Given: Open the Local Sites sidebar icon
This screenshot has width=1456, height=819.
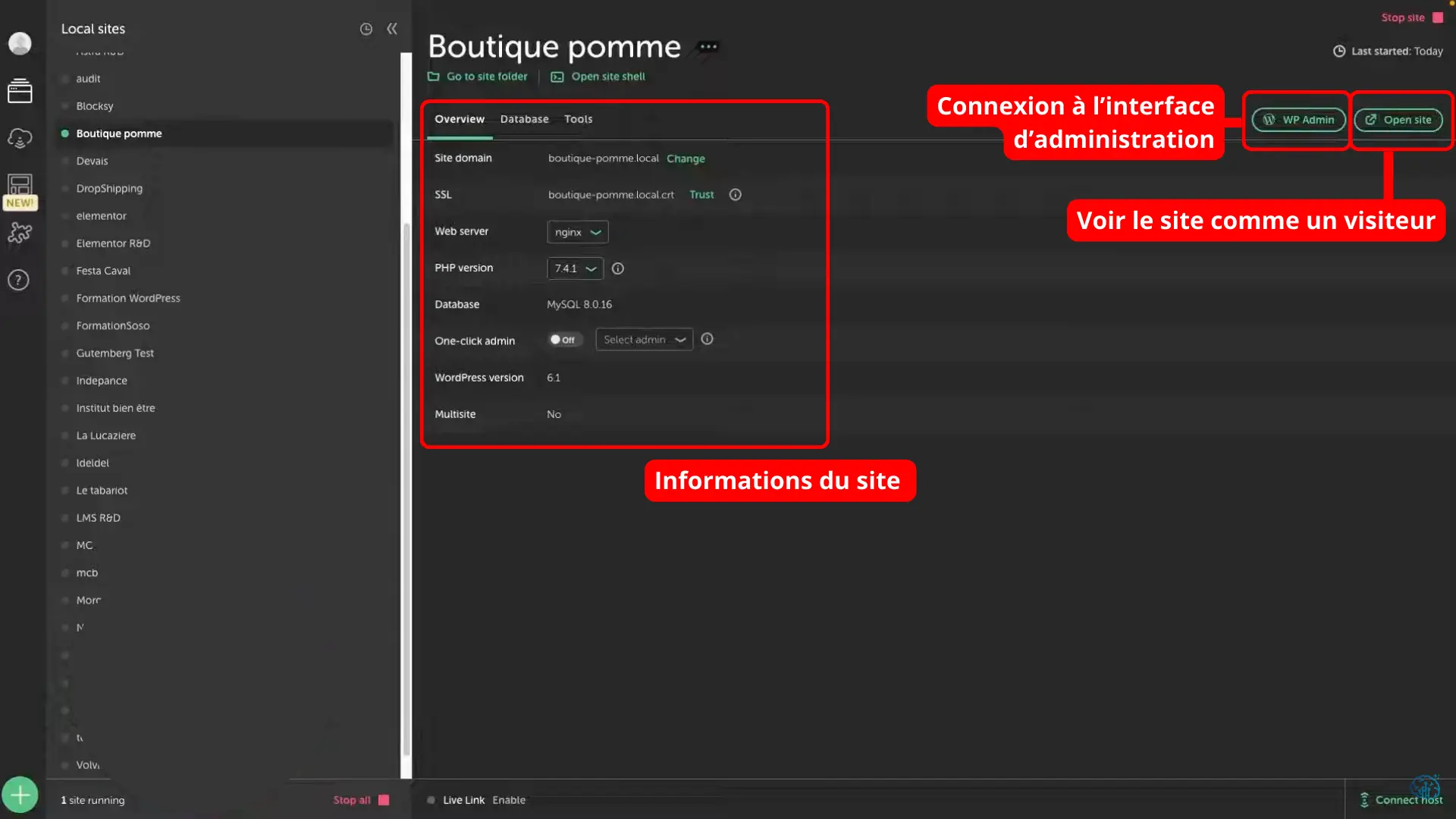Looking at the screenshot, I should (x=20, y=91).
